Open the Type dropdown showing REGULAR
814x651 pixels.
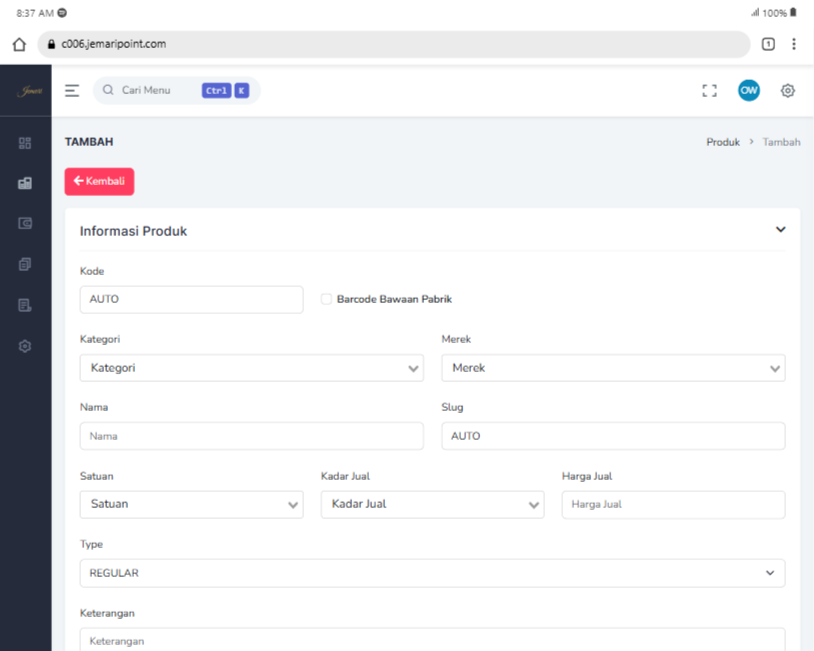(x=432, y=573)
